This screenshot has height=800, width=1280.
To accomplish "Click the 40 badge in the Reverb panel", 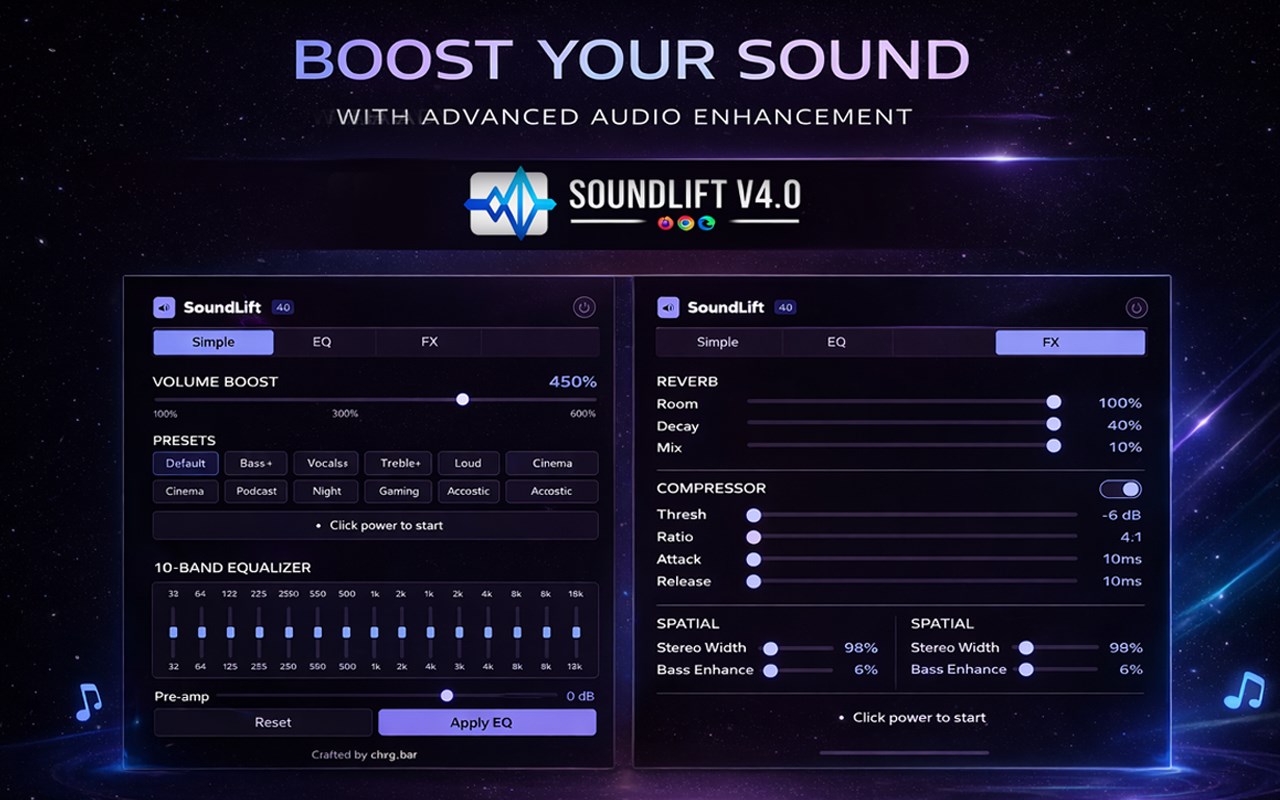I will (786, 308).
